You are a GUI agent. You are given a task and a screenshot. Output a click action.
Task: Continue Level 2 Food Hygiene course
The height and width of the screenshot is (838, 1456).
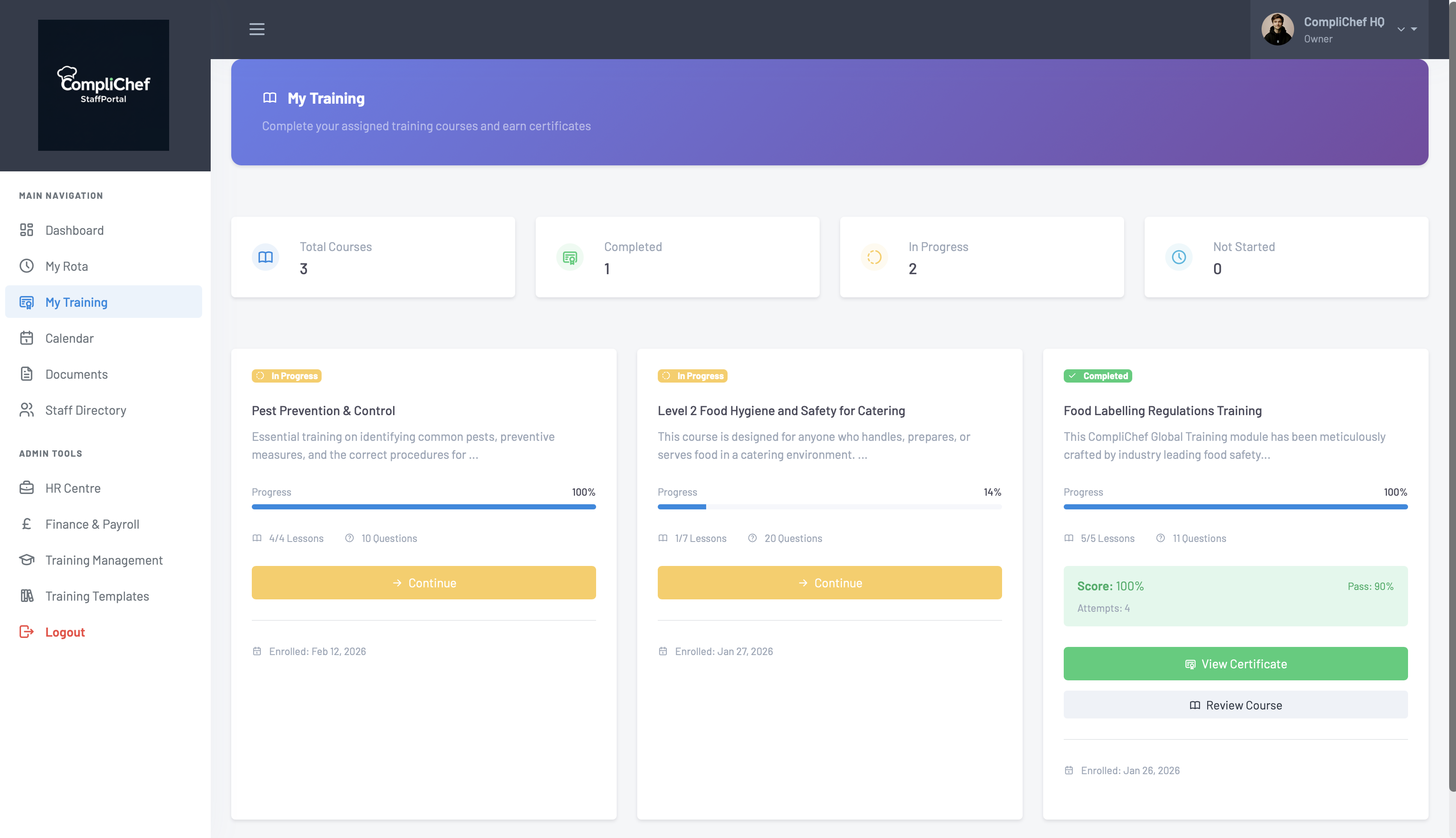[829, 583]
